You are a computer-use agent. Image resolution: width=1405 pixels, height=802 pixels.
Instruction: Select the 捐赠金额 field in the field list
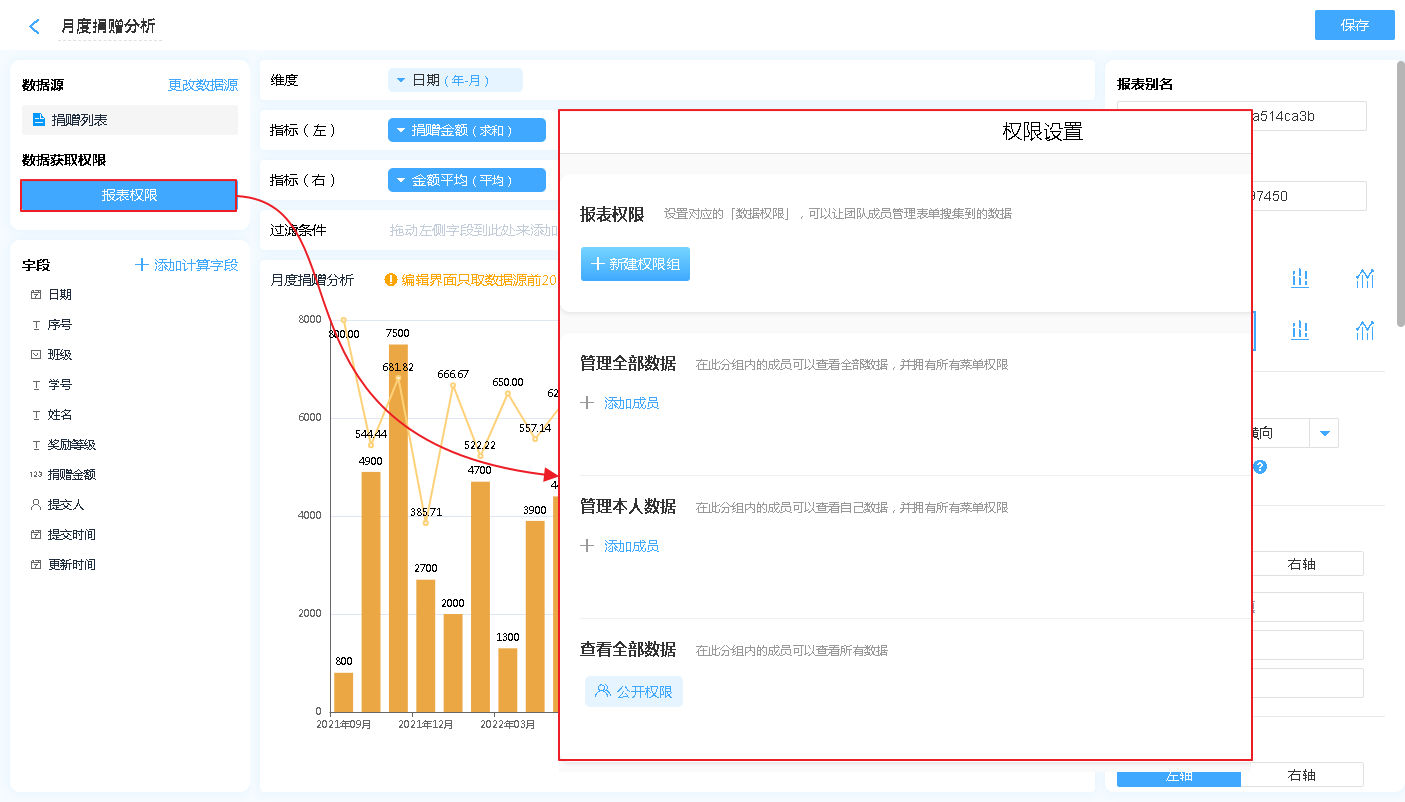(x=72, y=475)
